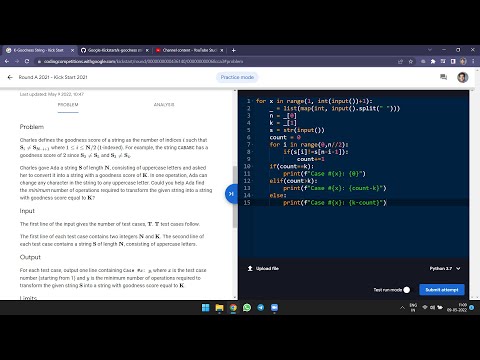Select the ANALYSIS tab
This screenshot has width=480, height=360.
(164, 105)
